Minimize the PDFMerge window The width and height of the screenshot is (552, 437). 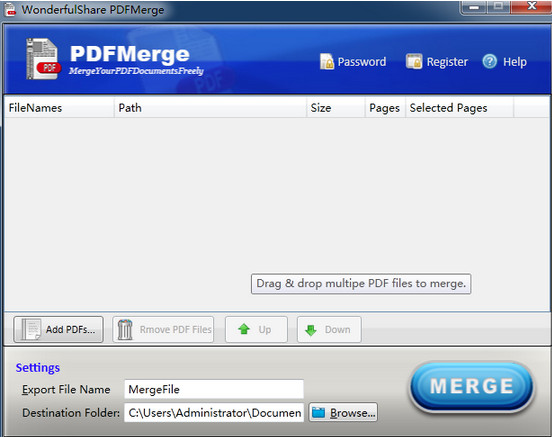coord(474,7)
